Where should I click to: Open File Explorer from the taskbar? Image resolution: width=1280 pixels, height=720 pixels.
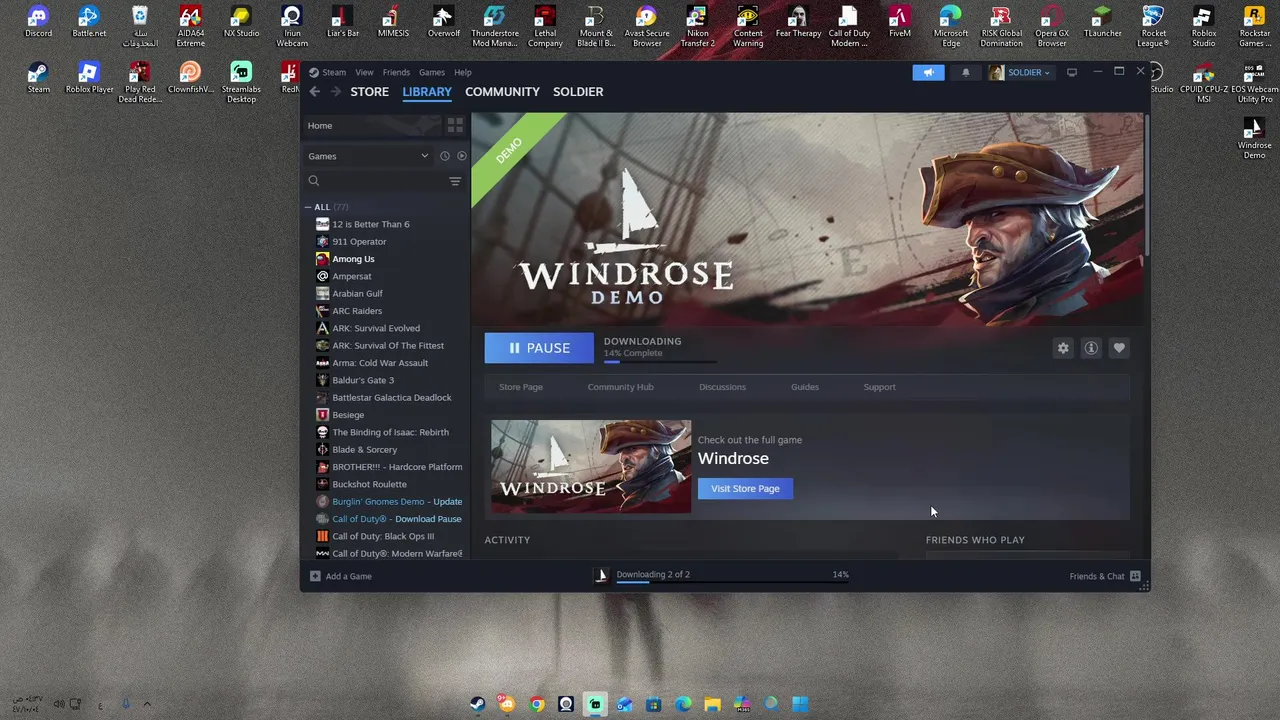[x=712, y=704]
